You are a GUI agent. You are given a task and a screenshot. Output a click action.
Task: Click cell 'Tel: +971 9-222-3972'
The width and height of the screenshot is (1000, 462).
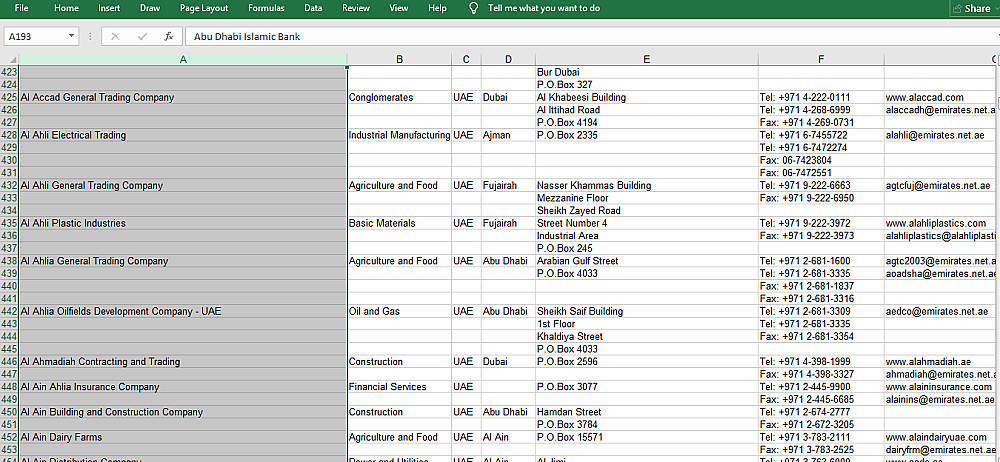tap(821, 223)
